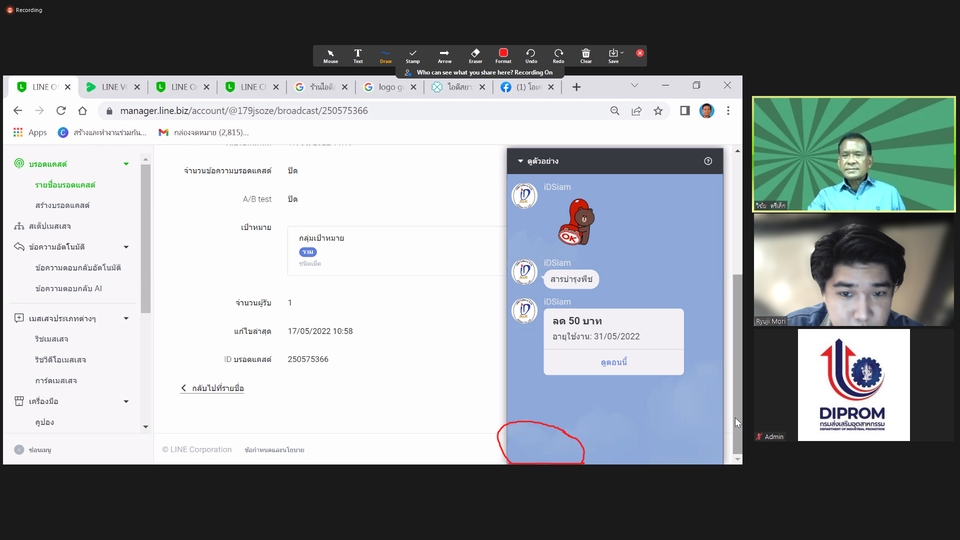Go back via กลับไปที่รายชื่อ link

click(x=212, y=388)
